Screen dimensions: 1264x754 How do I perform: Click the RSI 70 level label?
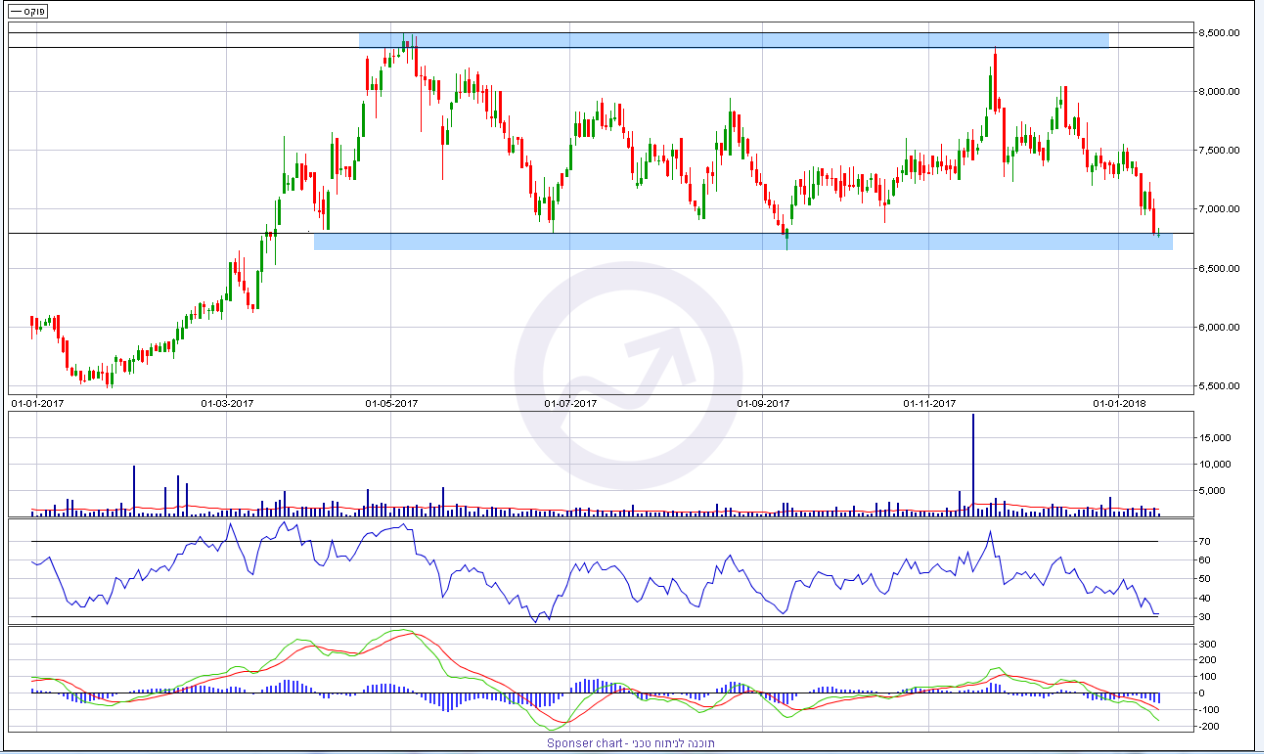1204,541
